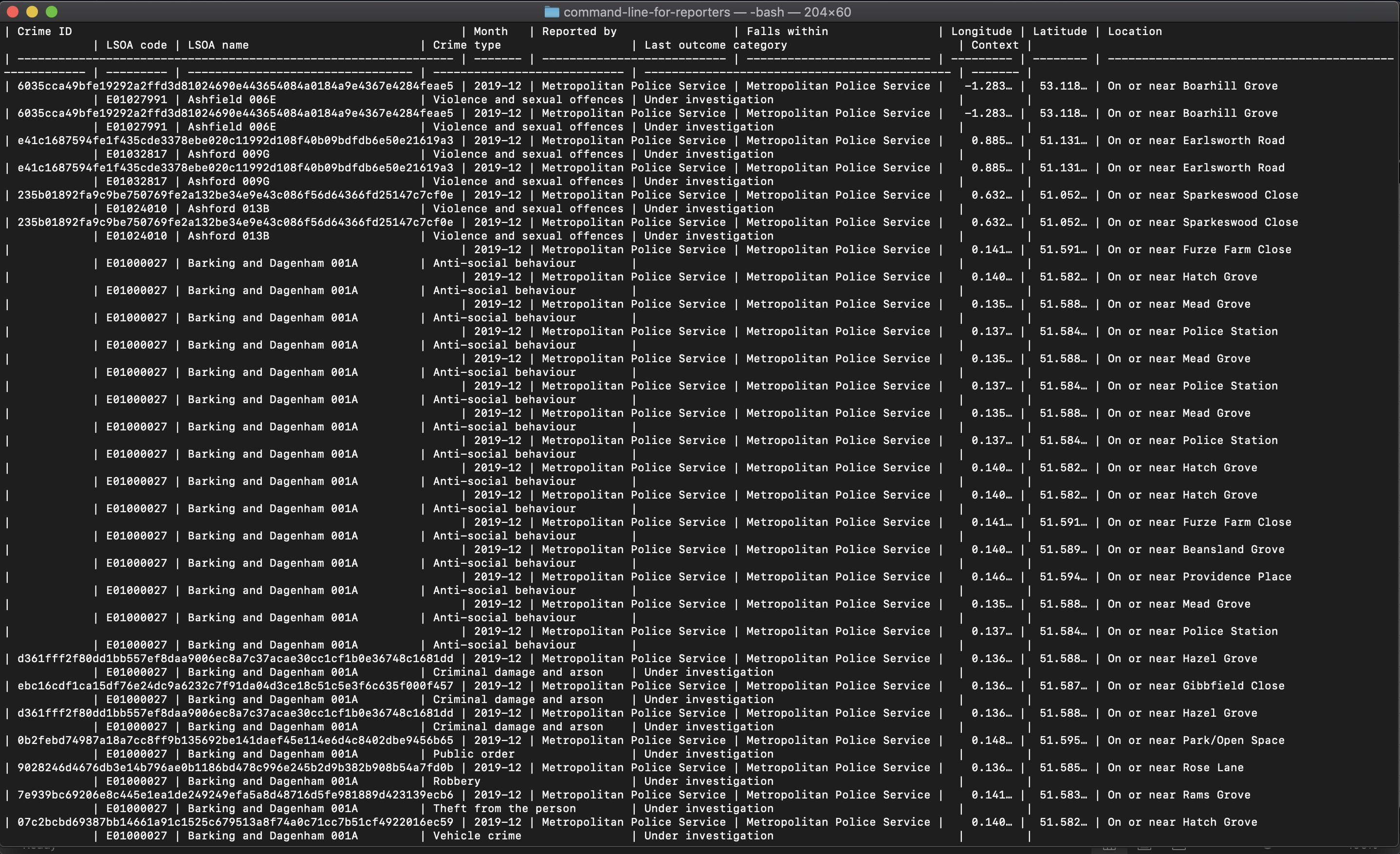Click On or near Providence Place text
This screenshot has height=854, width=1400.
pyautogui.click(x=1199, y=577)
